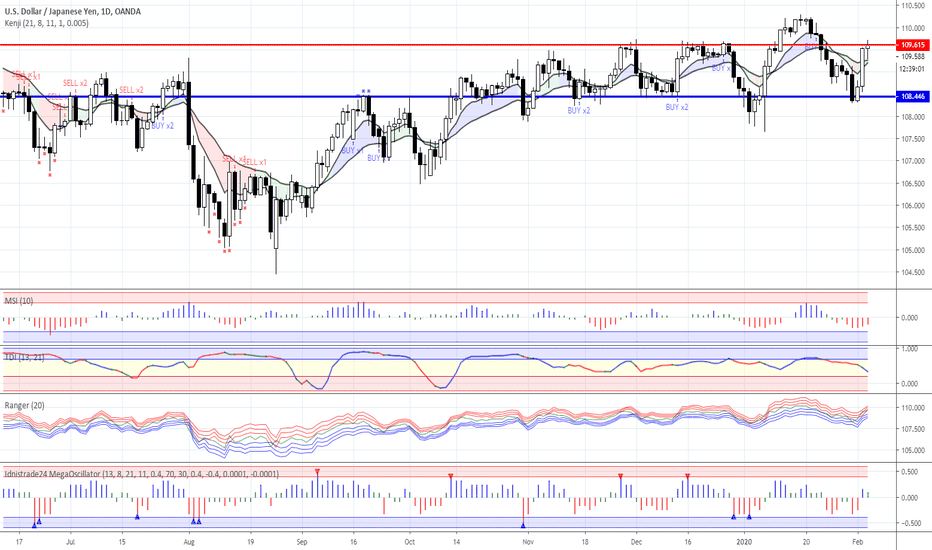Select the SELL x1 signal after mid-August
Viewport: 932px width, 550px height.
point(255,162)
